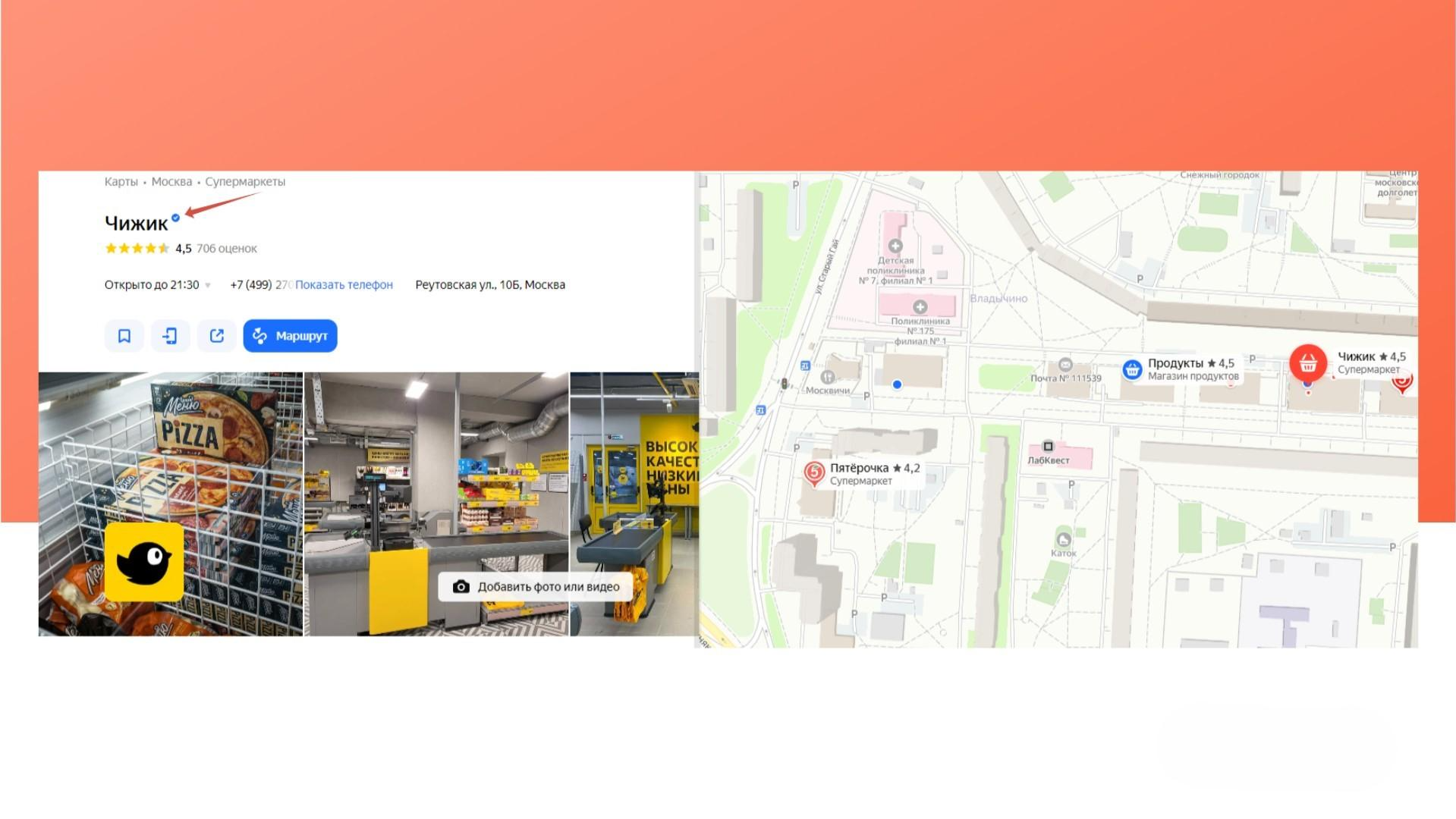Image resolution: width=1456 pixels, height=819 pixels.
Task: Click the red Пятёрочка pin next to Чижик marker
Action: 1403,382
